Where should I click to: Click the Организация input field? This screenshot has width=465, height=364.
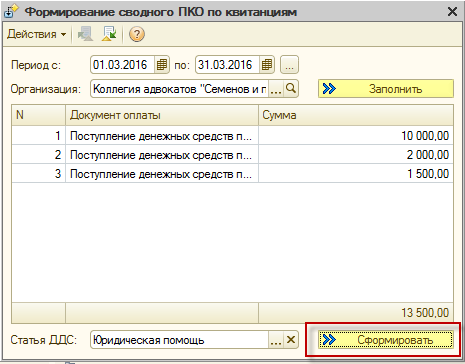[x=179, y=89]
